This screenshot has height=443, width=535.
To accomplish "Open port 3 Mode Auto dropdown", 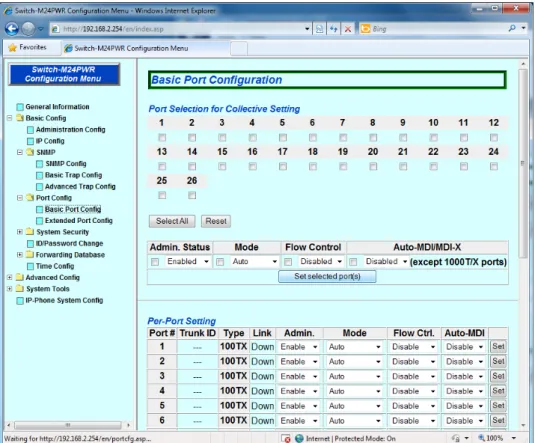I will coord(355,376).
